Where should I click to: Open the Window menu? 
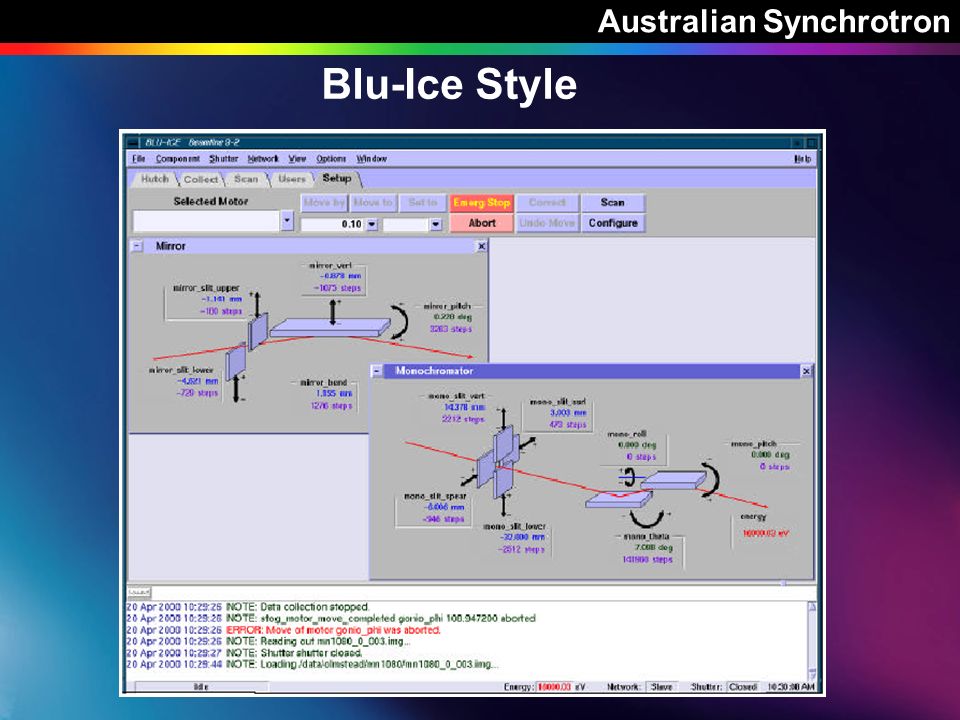pos(372,159)
